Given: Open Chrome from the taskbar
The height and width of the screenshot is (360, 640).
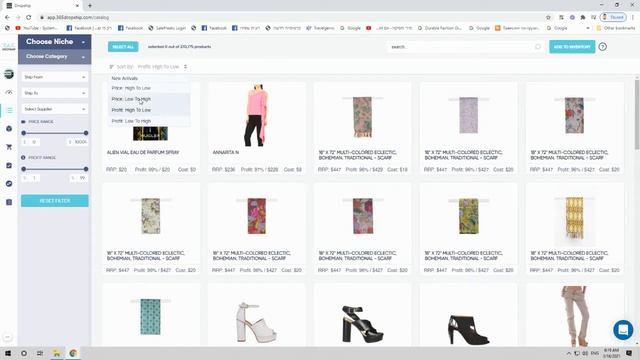Looking at the screenshot, I should [x=73, y=353].
